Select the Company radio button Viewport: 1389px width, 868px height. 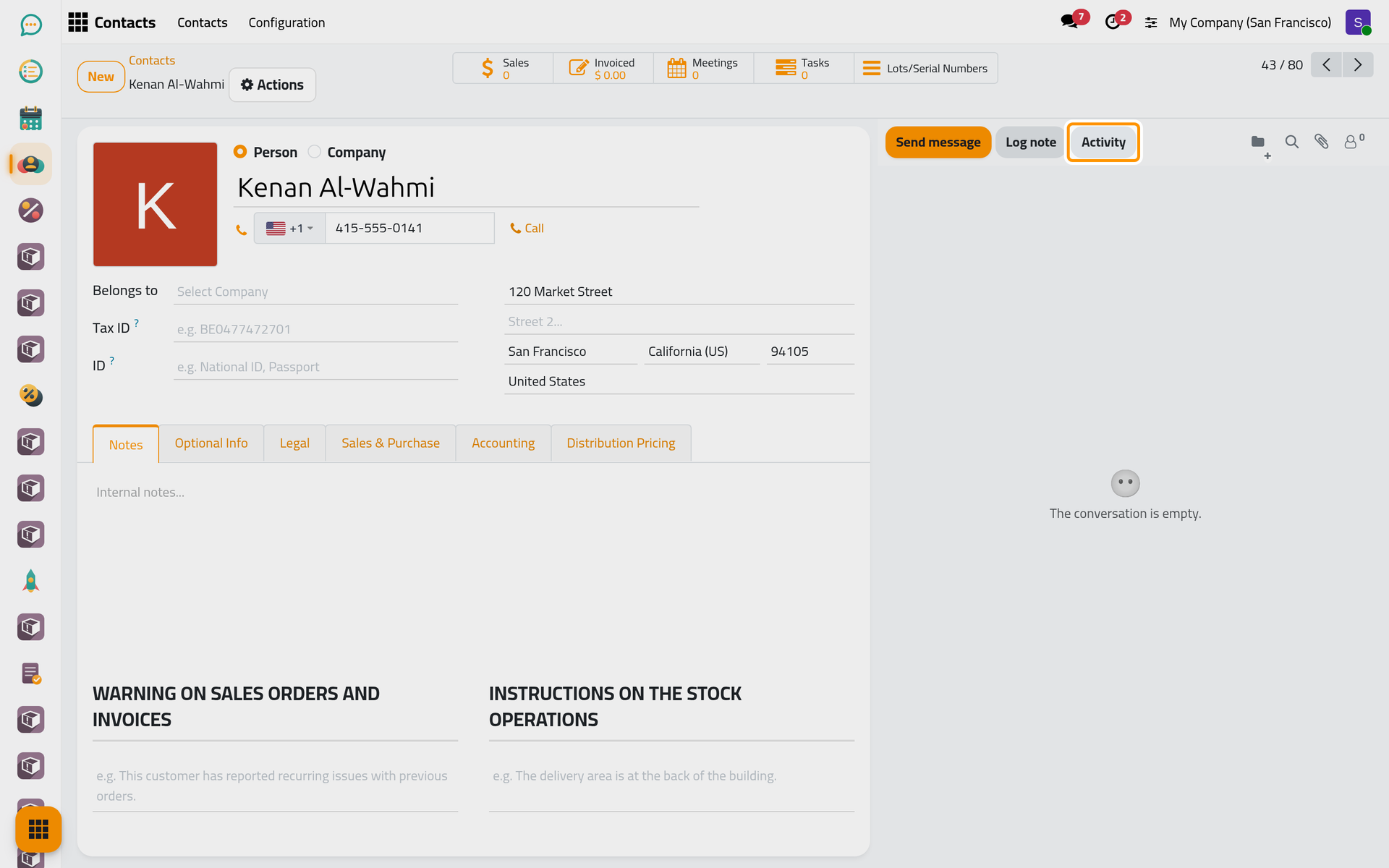tap(314, 152)
